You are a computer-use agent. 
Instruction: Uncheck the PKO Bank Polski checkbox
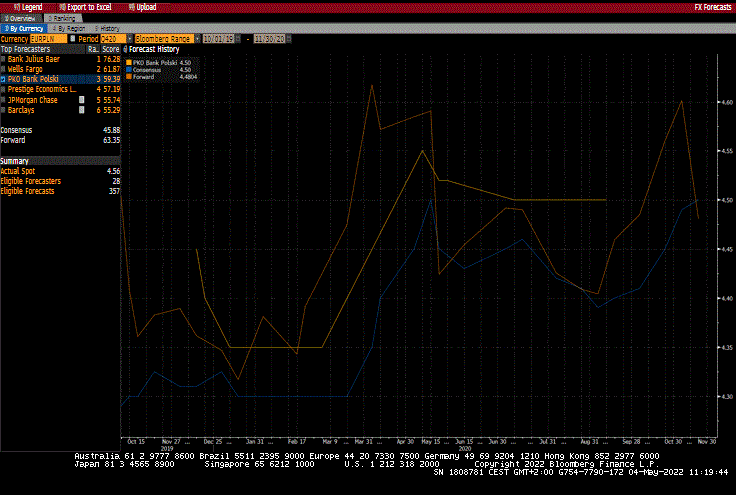pos(4,78)
